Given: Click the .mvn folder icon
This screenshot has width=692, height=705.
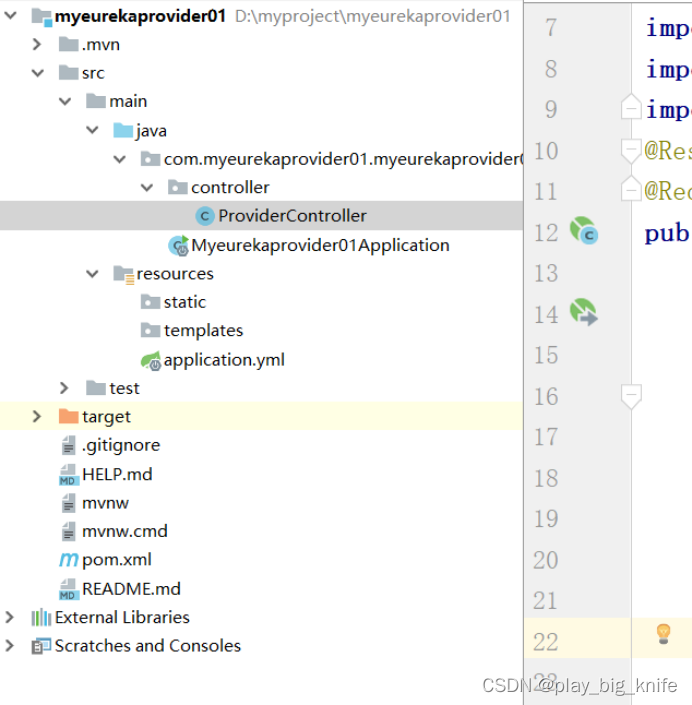Looking at the screenshot, I should tap(68, 45).
